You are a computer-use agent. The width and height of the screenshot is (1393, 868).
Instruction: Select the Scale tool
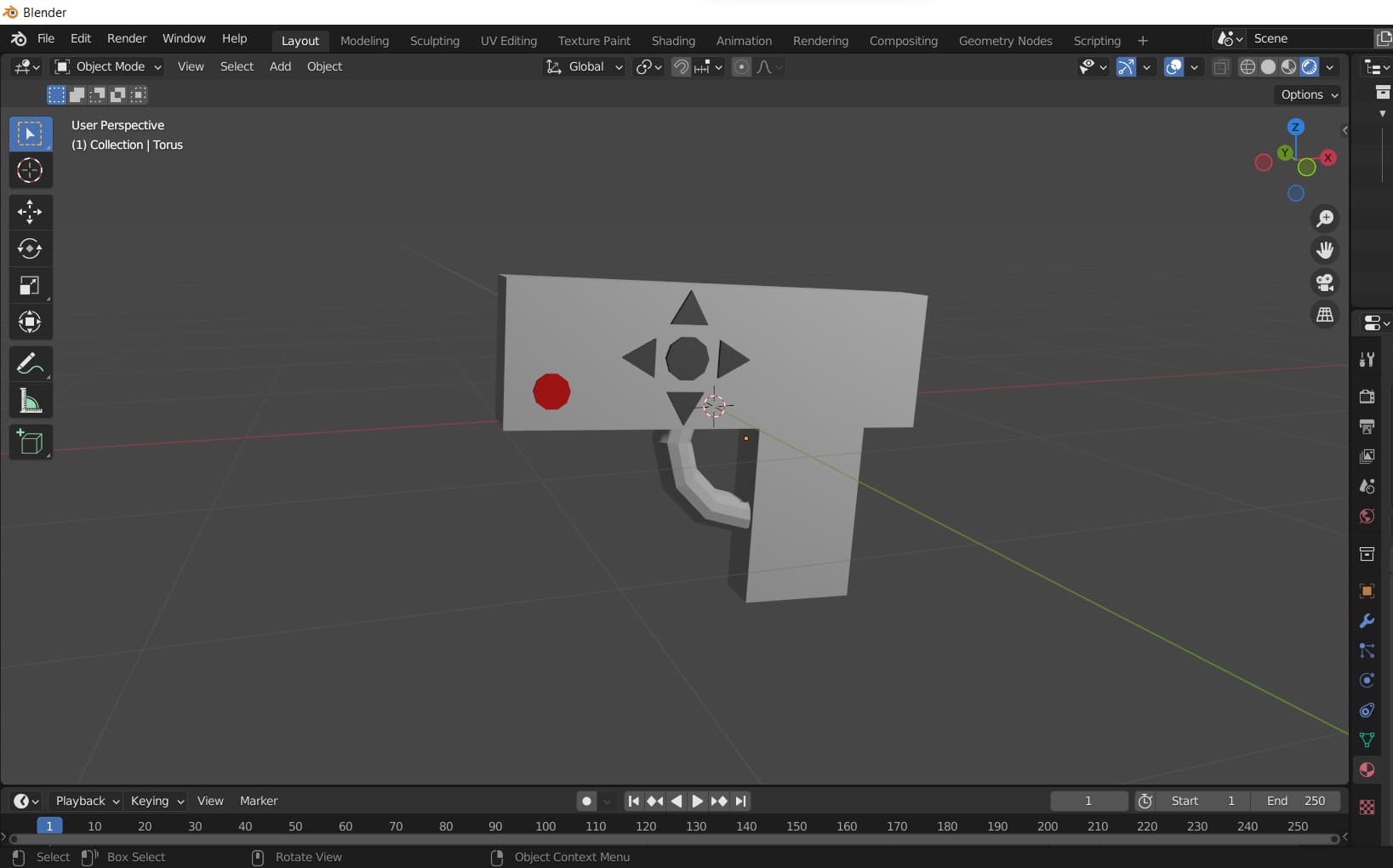point(30,285)
